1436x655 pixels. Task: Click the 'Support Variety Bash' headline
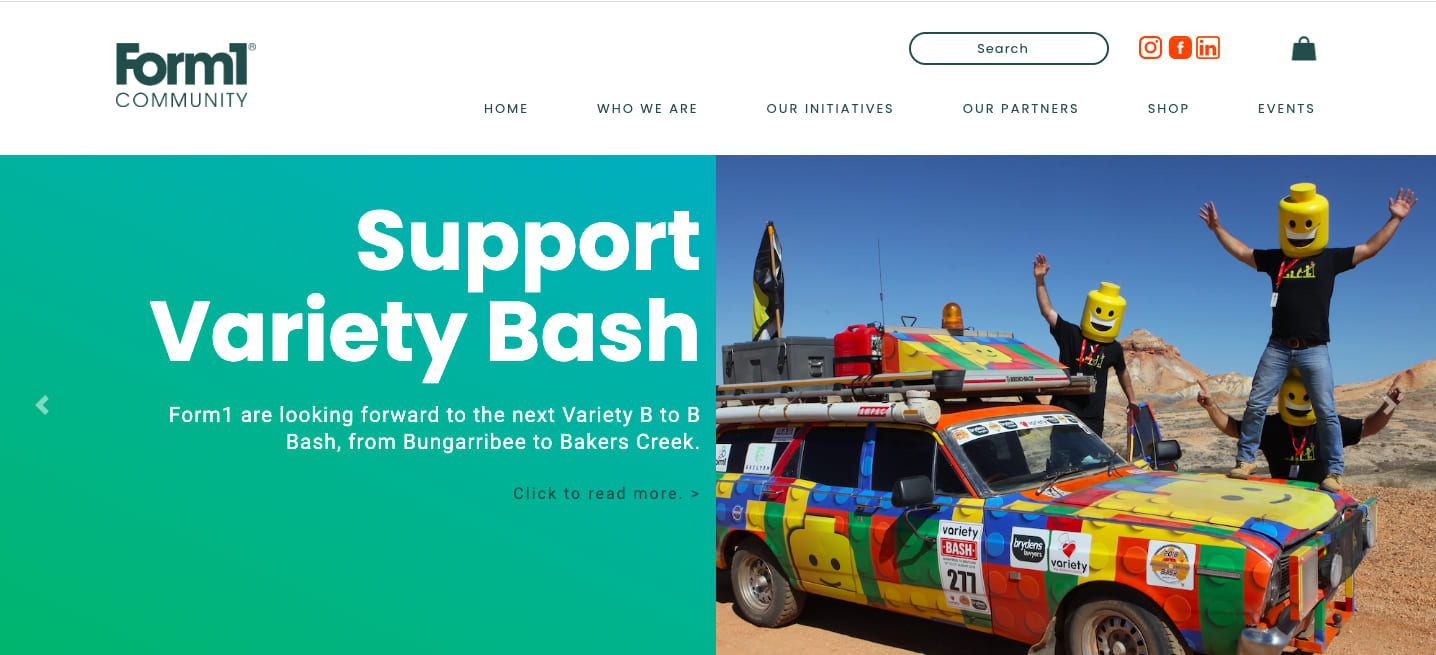[x=425, y=290]
